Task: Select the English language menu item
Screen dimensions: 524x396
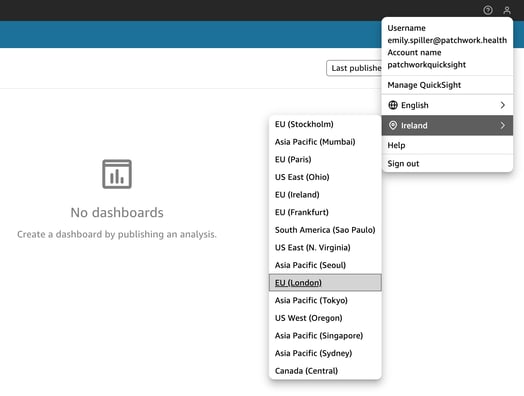Action: 447,105
